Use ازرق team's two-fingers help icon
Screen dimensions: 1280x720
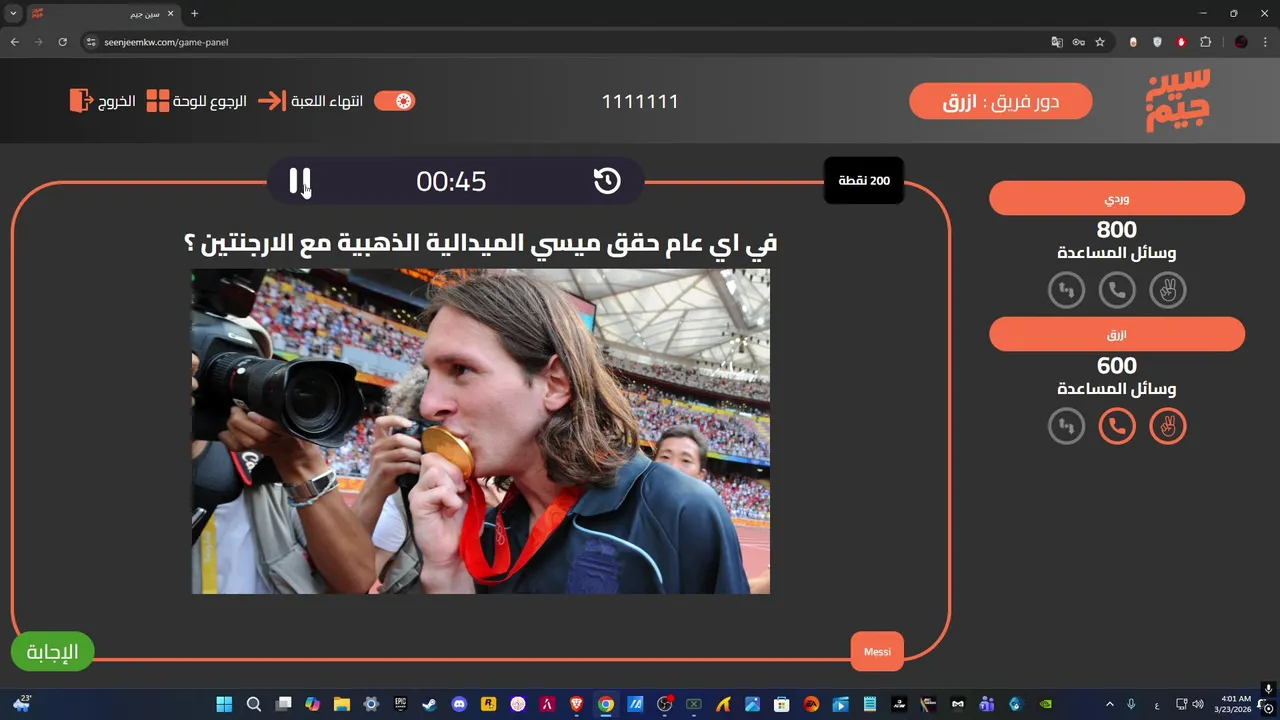(x=1168, y=426)
